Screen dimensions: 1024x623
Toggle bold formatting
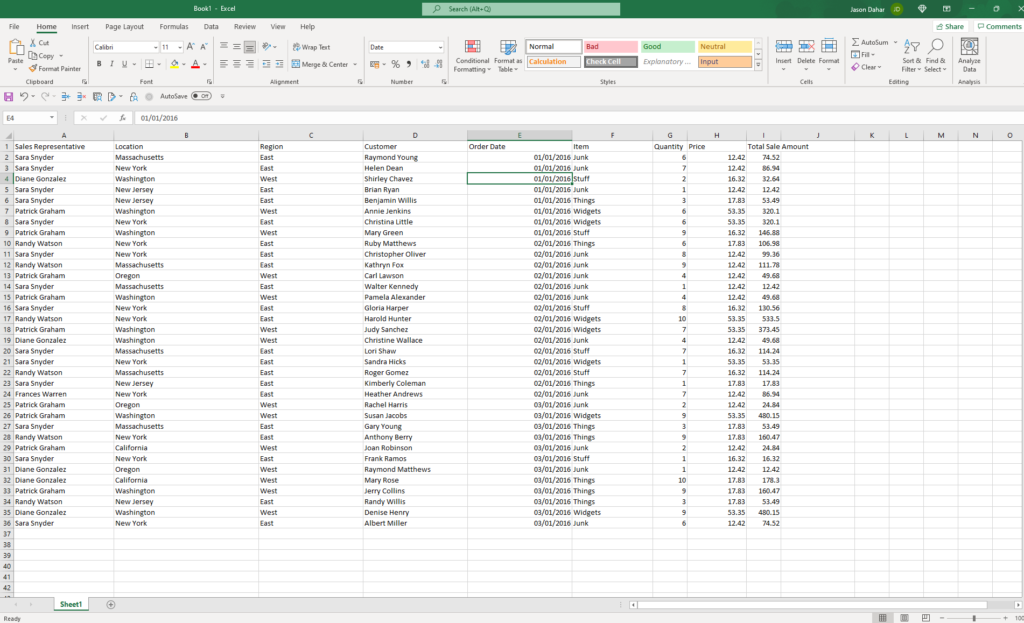(97, 63)
